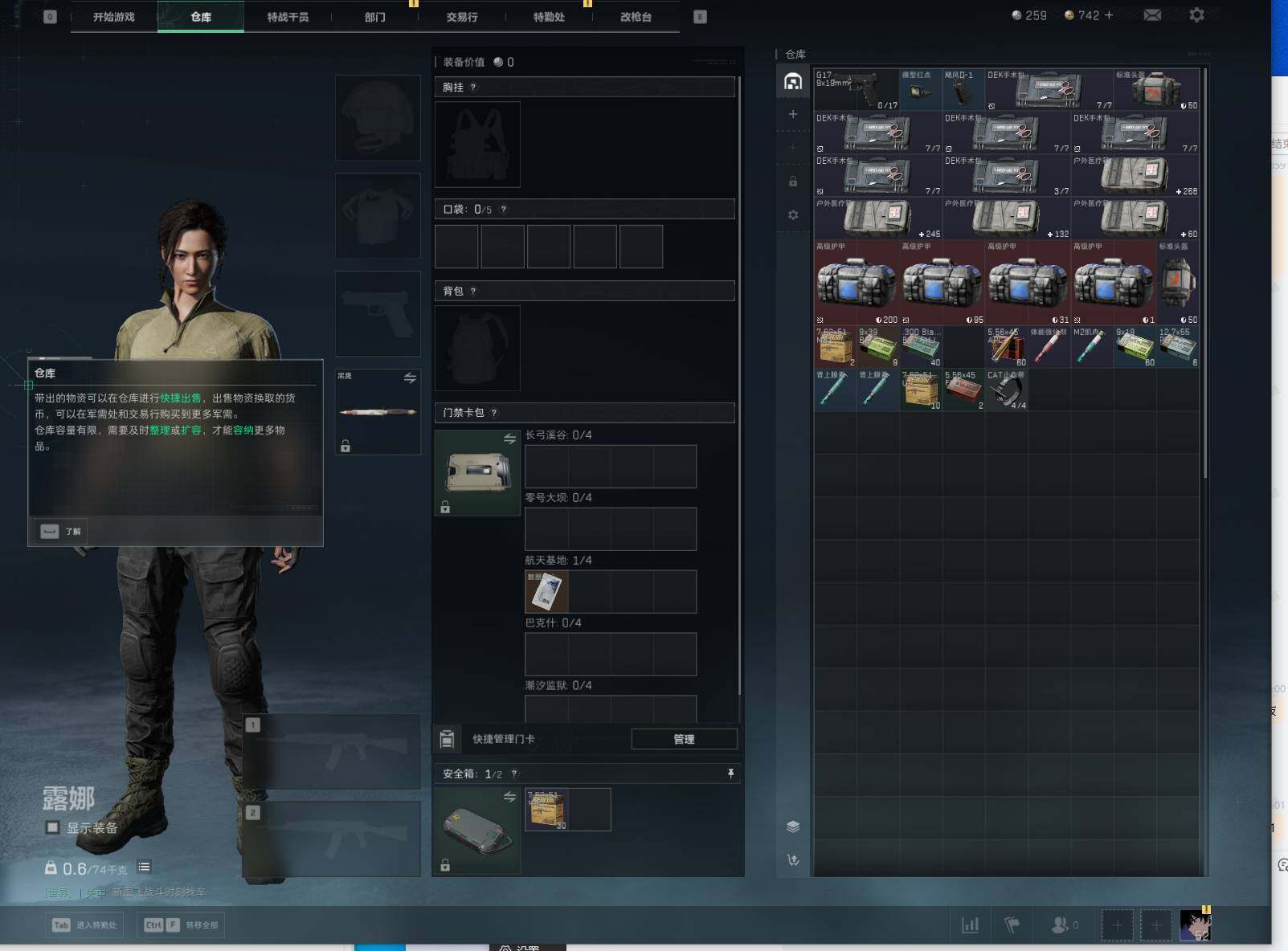Screen dimensions: 1288x951
Task: Click the first empty squad invite slot
Action: [1117, 925]
